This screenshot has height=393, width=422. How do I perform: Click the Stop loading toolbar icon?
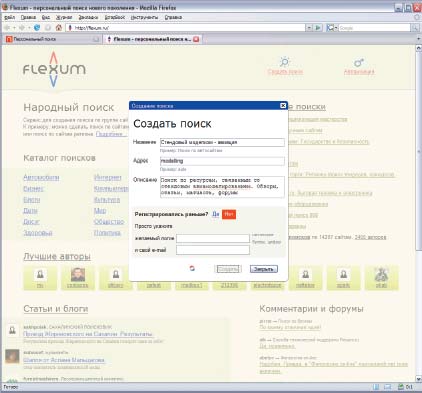pyautogui.click(x=48, y=28)
